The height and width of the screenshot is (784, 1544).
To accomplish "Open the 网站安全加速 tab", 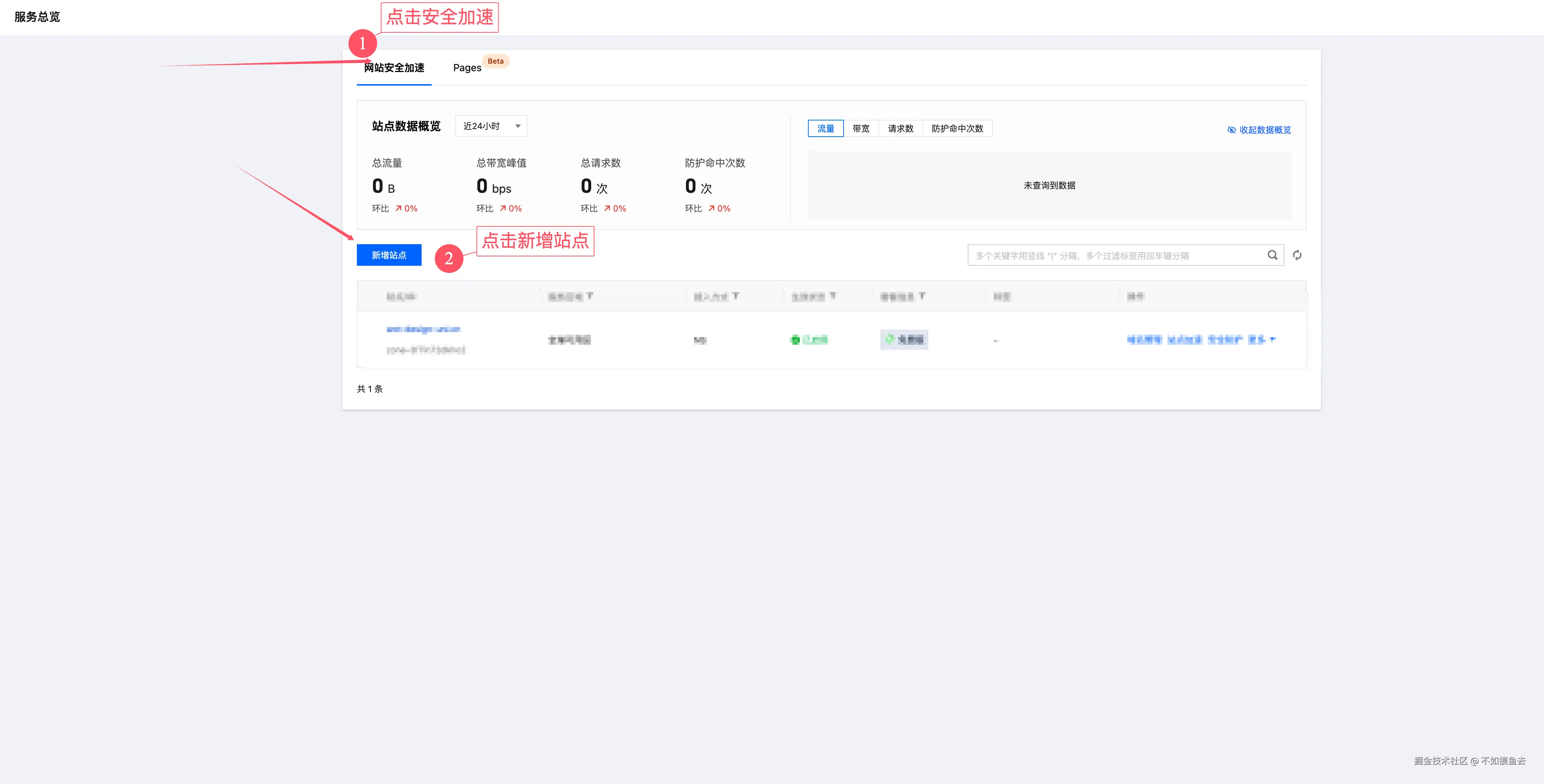I will [x=394, y=68].
